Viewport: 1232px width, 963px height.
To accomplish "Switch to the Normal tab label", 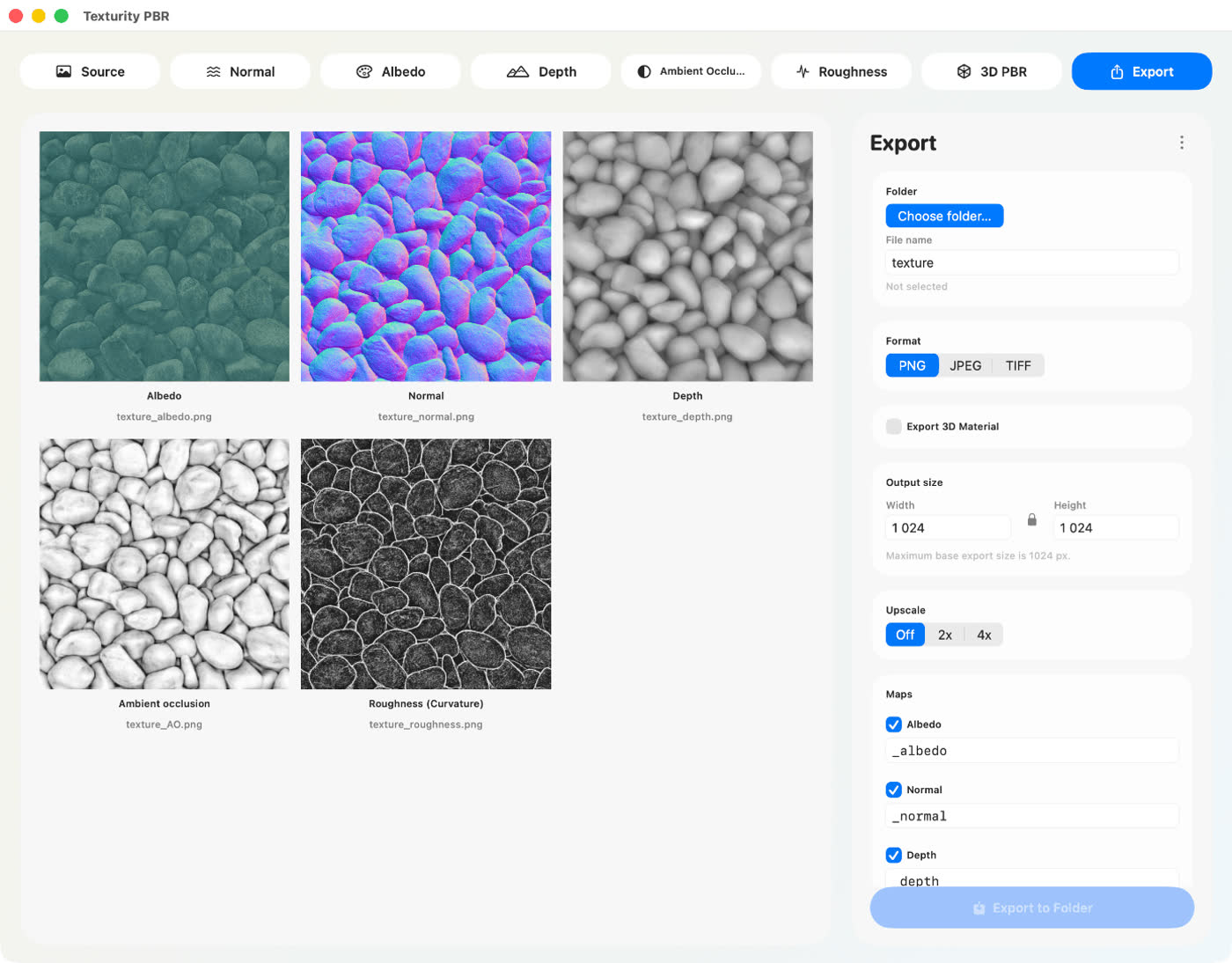I will (x=253, y=71).
